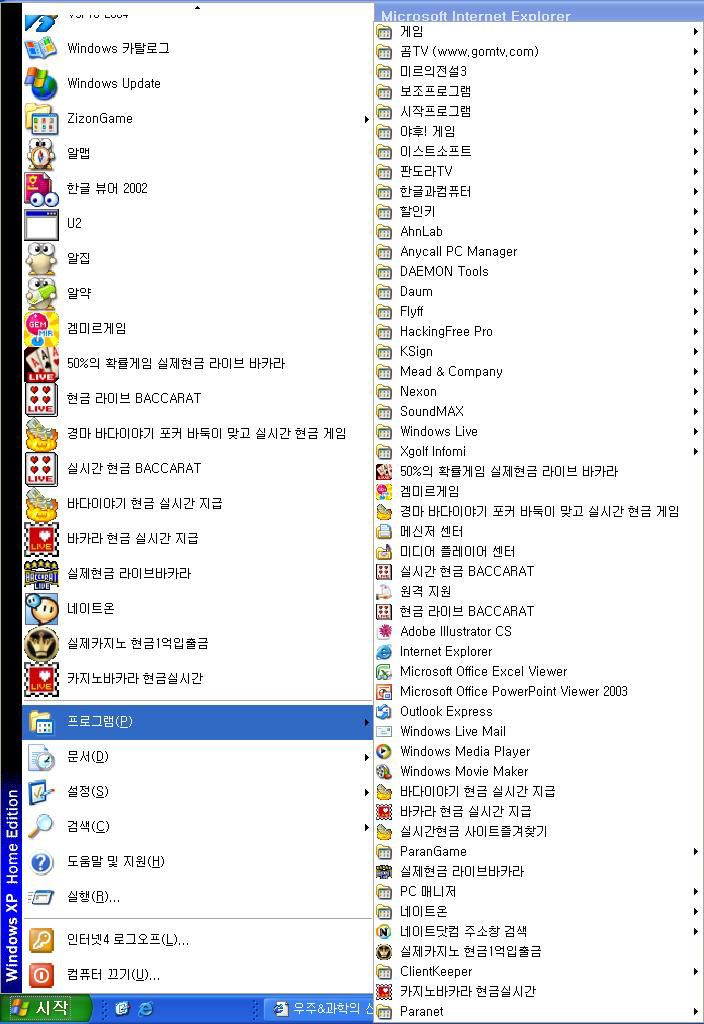Screen dimensions: 704x1024
Task: Open 검색(C) menu
Action: (x=197, y=827)
